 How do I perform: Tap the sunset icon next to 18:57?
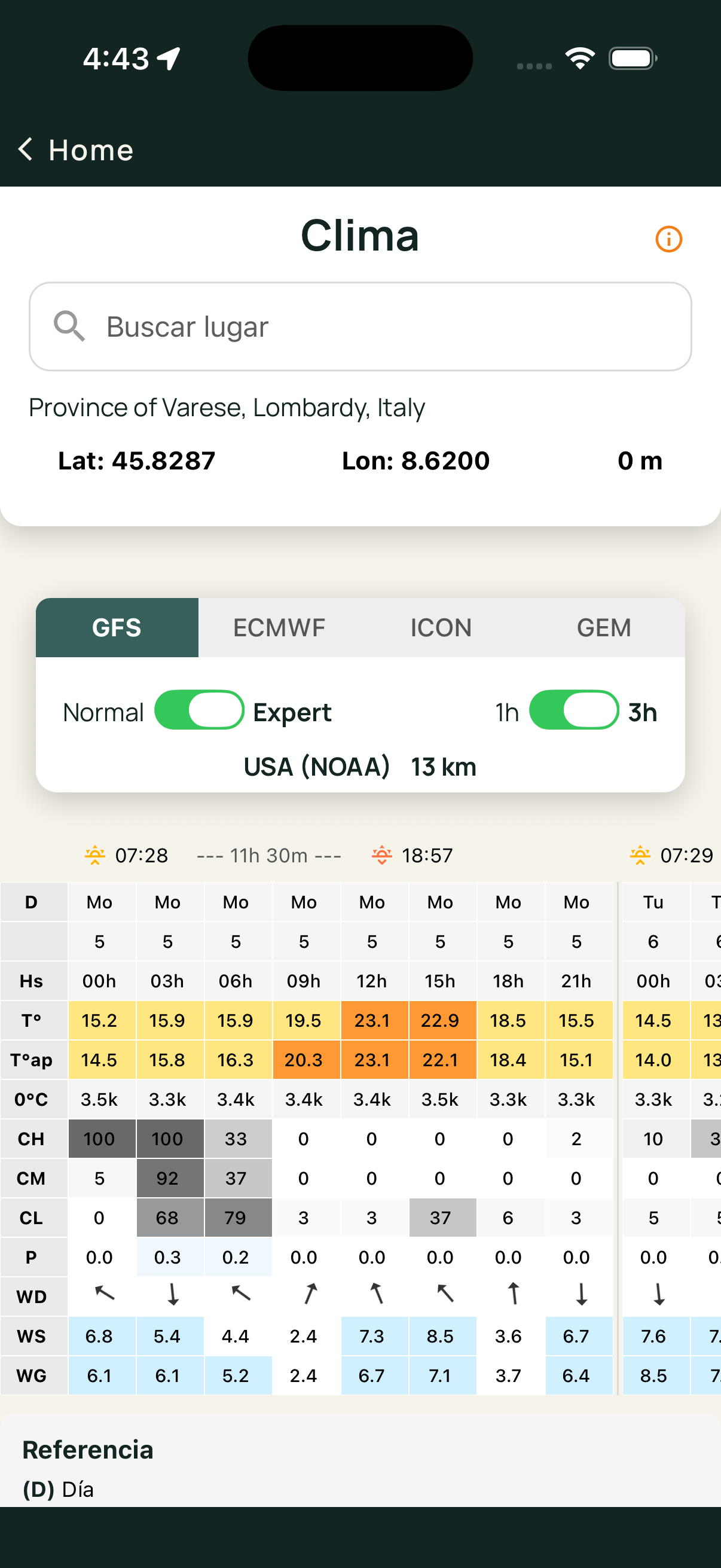(381, 855)
